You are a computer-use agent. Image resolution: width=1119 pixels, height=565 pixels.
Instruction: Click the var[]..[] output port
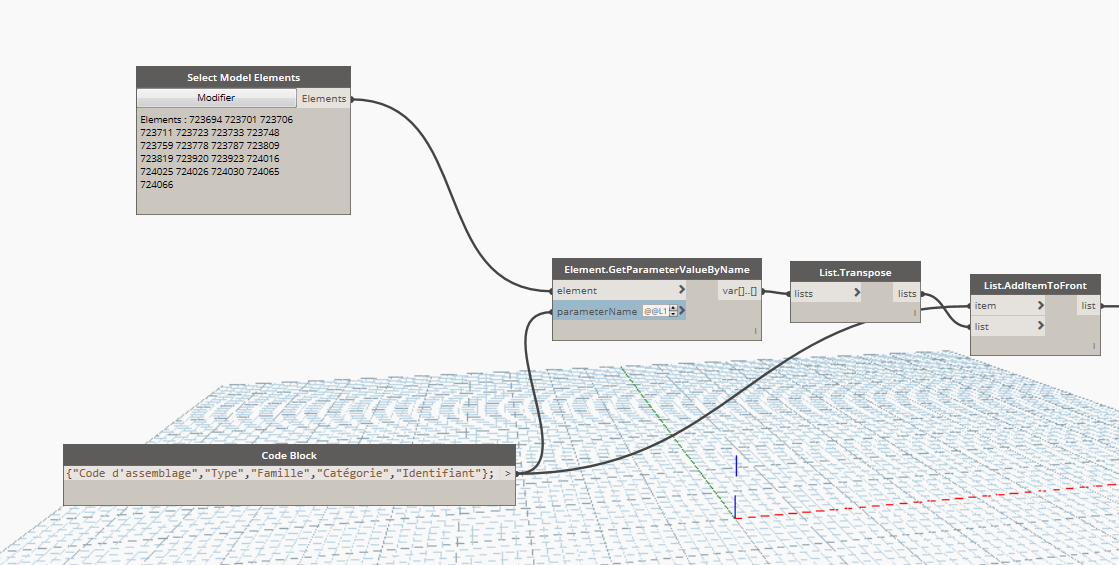[740, 291]
